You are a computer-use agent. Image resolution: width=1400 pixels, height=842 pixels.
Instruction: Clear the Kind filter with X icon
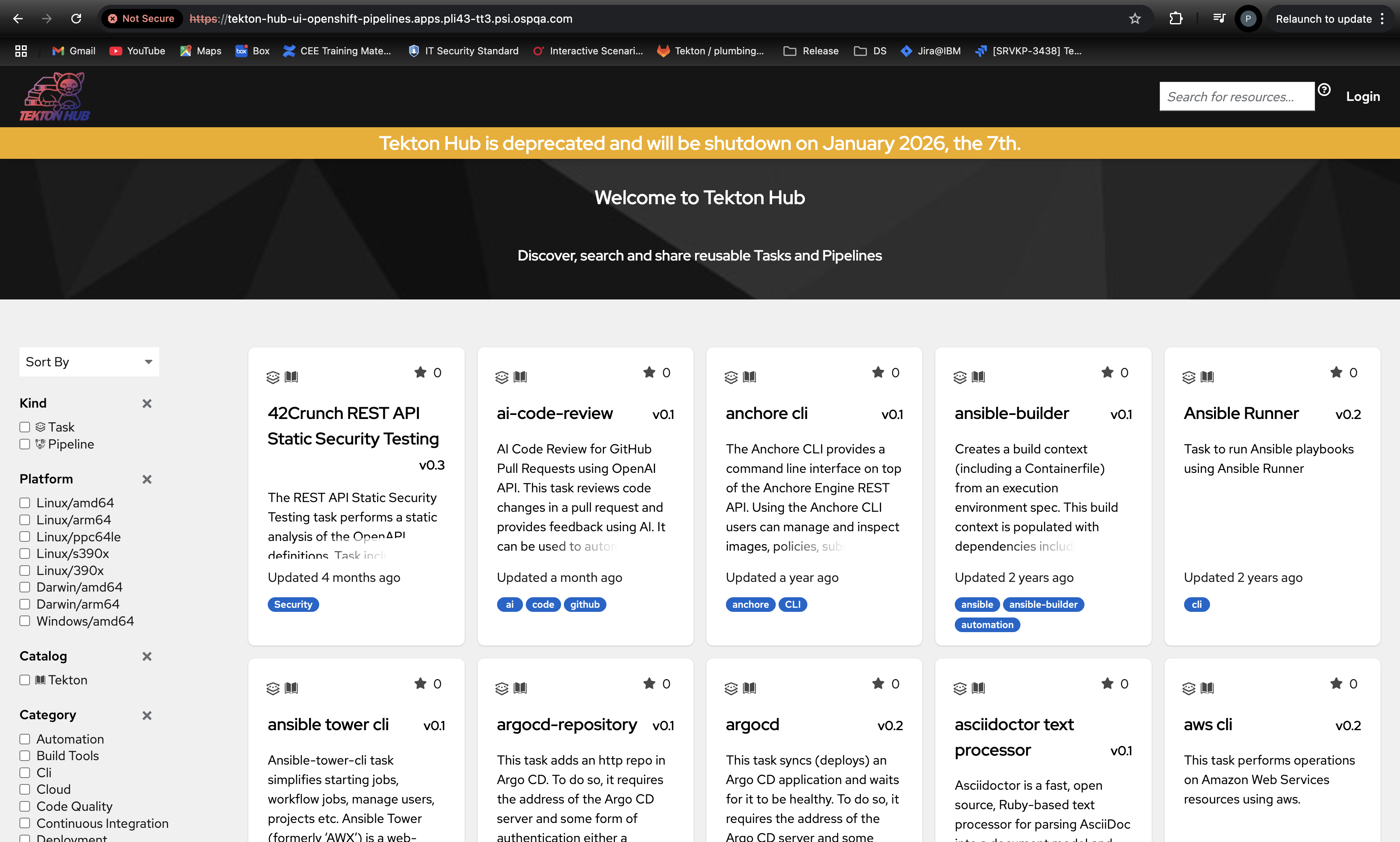147,404
